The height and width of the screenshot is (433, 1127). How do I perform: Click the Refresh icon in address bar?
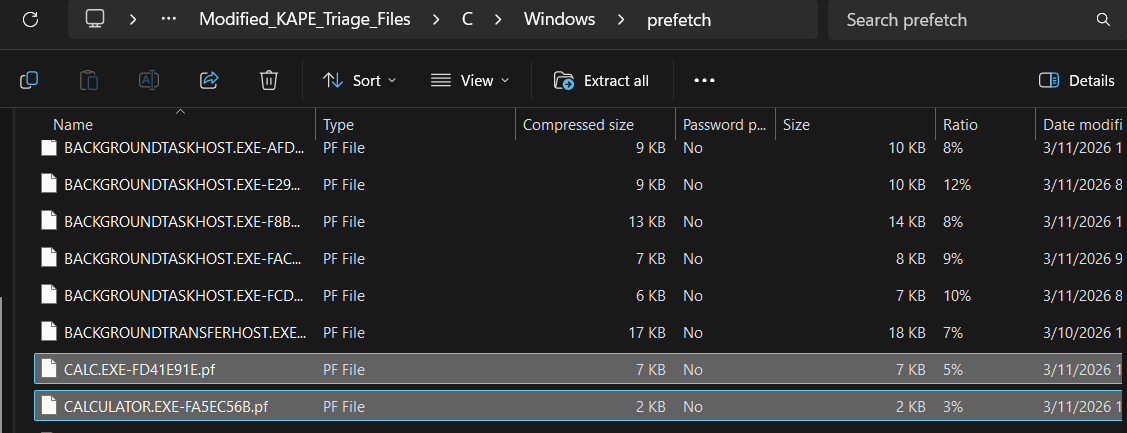point(30,19)
